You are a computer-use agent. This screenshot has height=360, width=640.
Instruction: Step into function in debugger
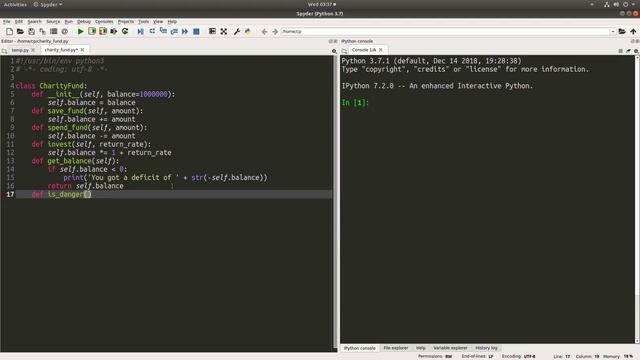(x=163, y=31)
